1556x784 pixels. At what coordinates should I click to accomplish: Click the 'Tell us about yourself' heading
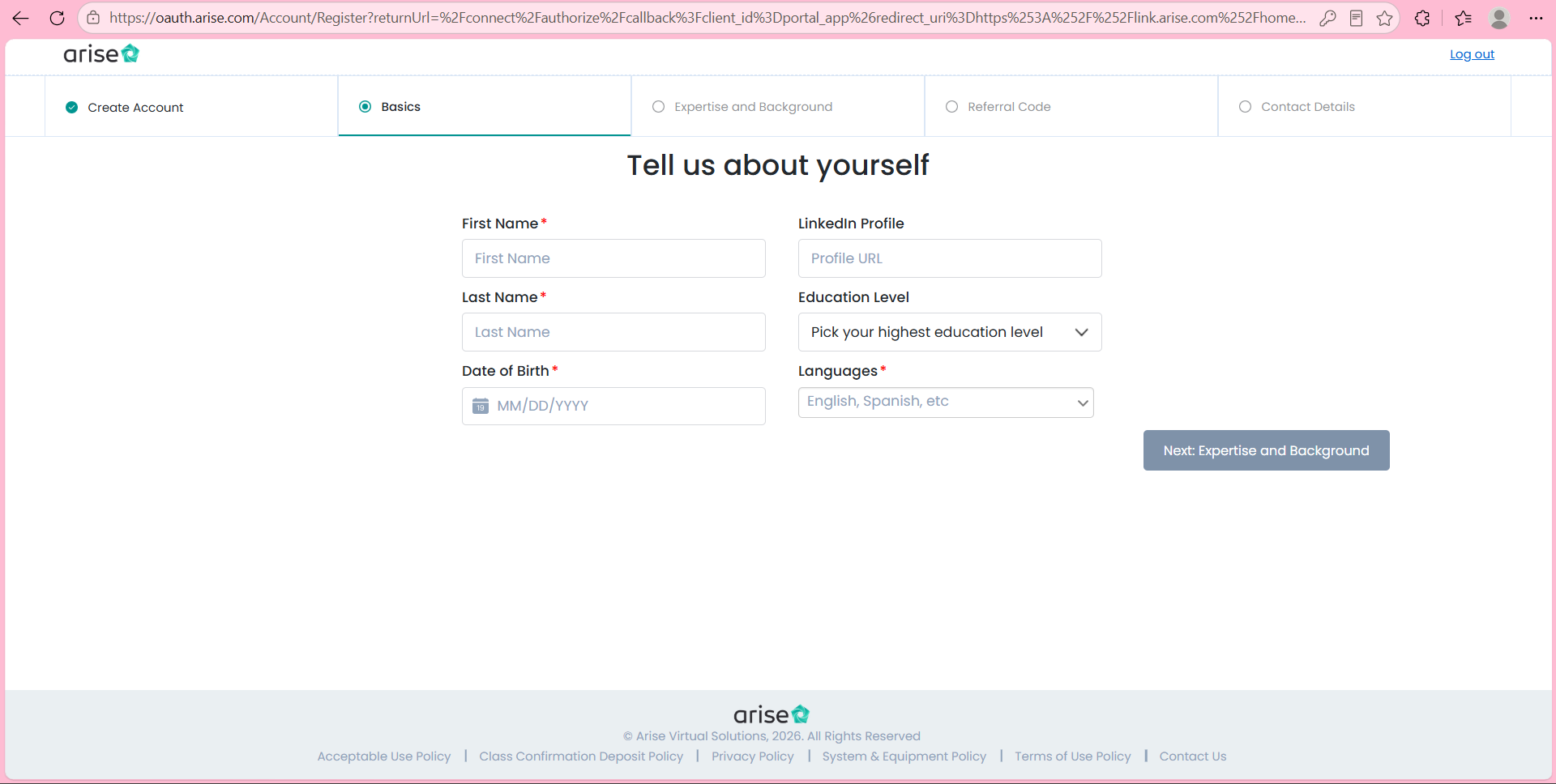778,165
